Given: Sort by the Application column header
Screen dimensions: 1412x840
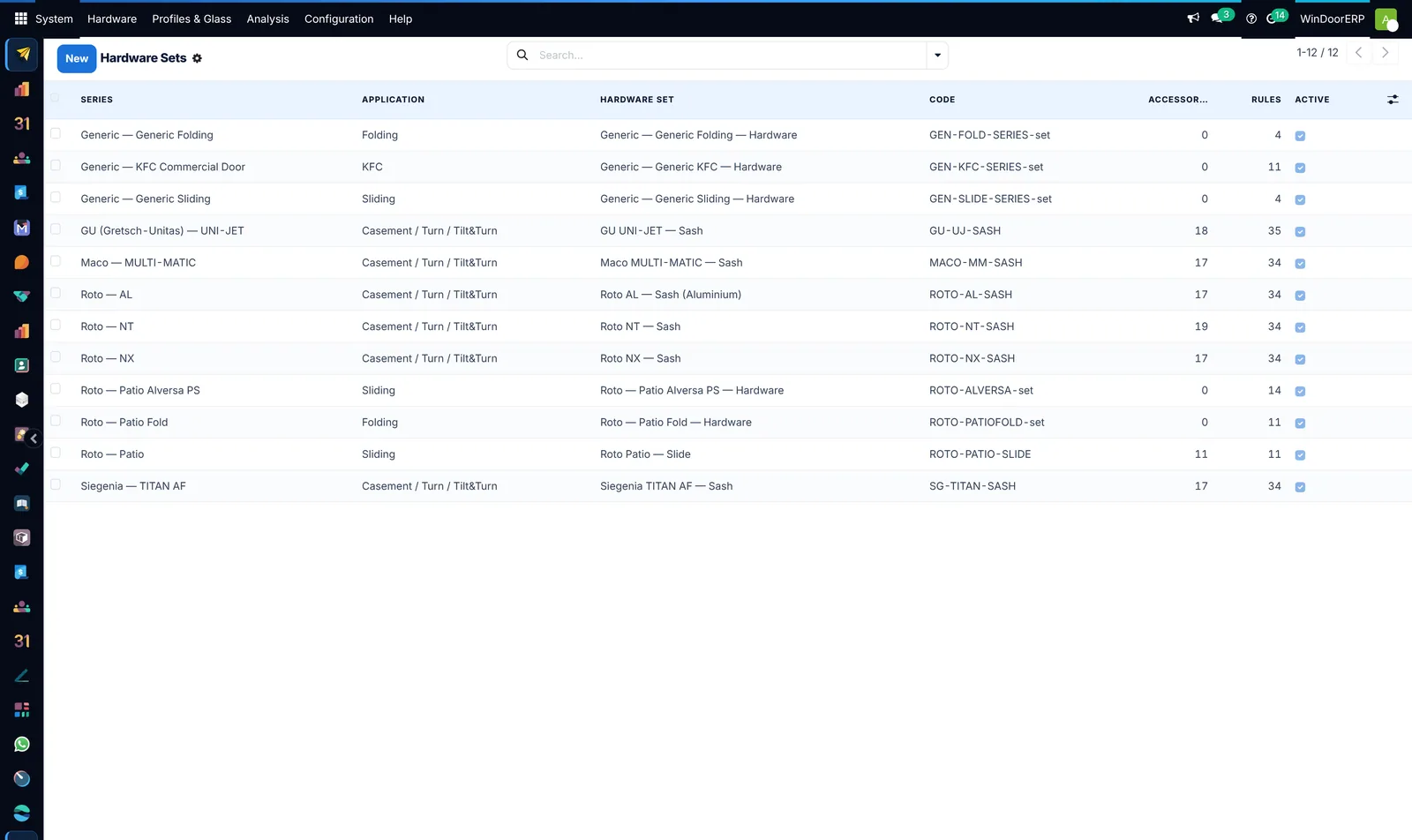Looking at the screenshot, I should pos(393,100).
